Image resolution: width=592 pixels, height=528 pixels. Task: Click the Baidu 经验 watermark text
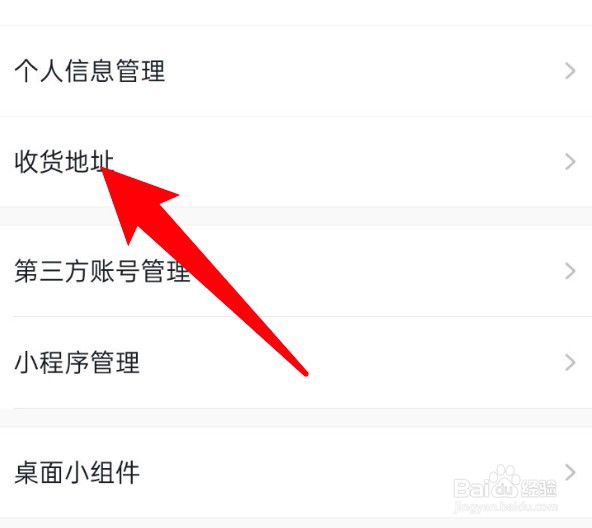point(539,488)
